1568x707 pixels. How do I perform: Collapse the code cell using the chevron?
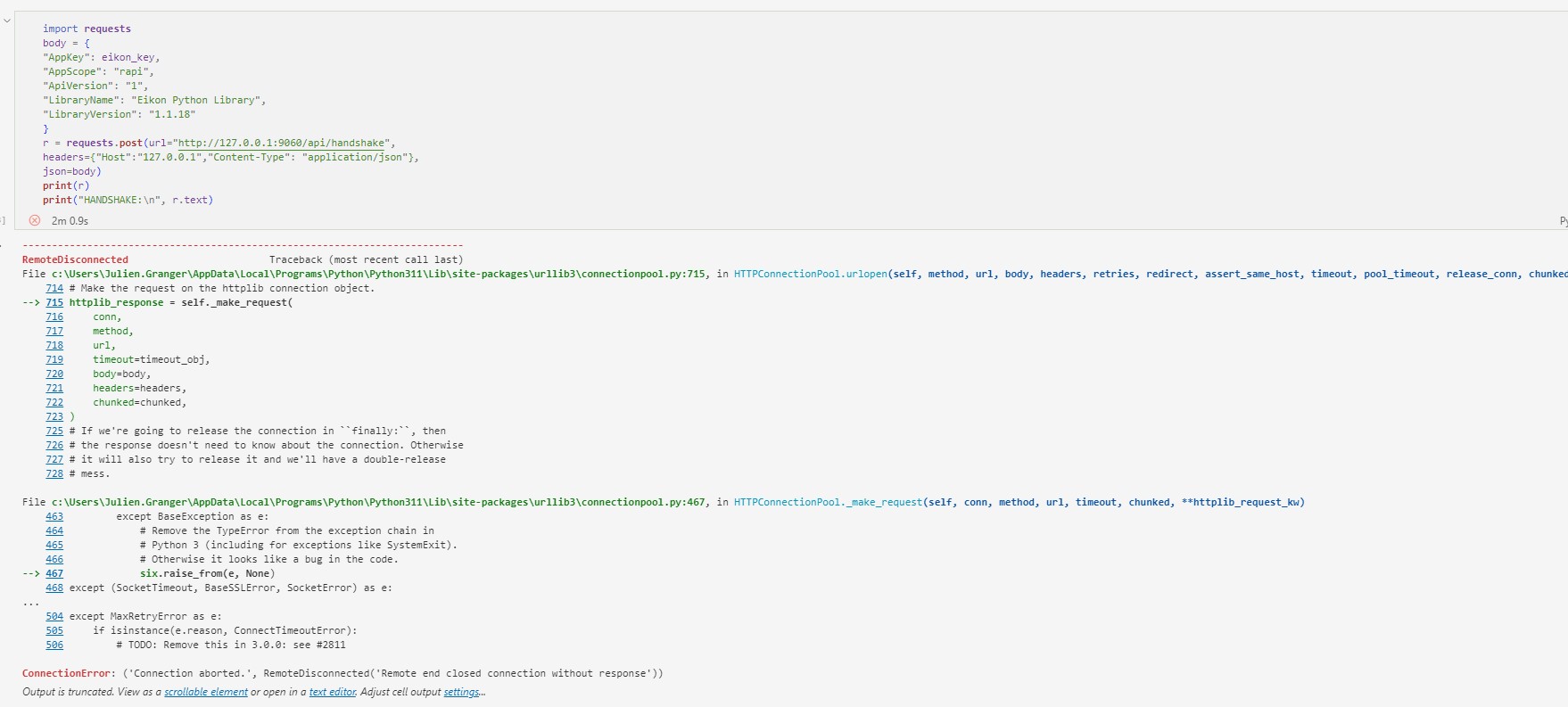click(x=6, y=20)
